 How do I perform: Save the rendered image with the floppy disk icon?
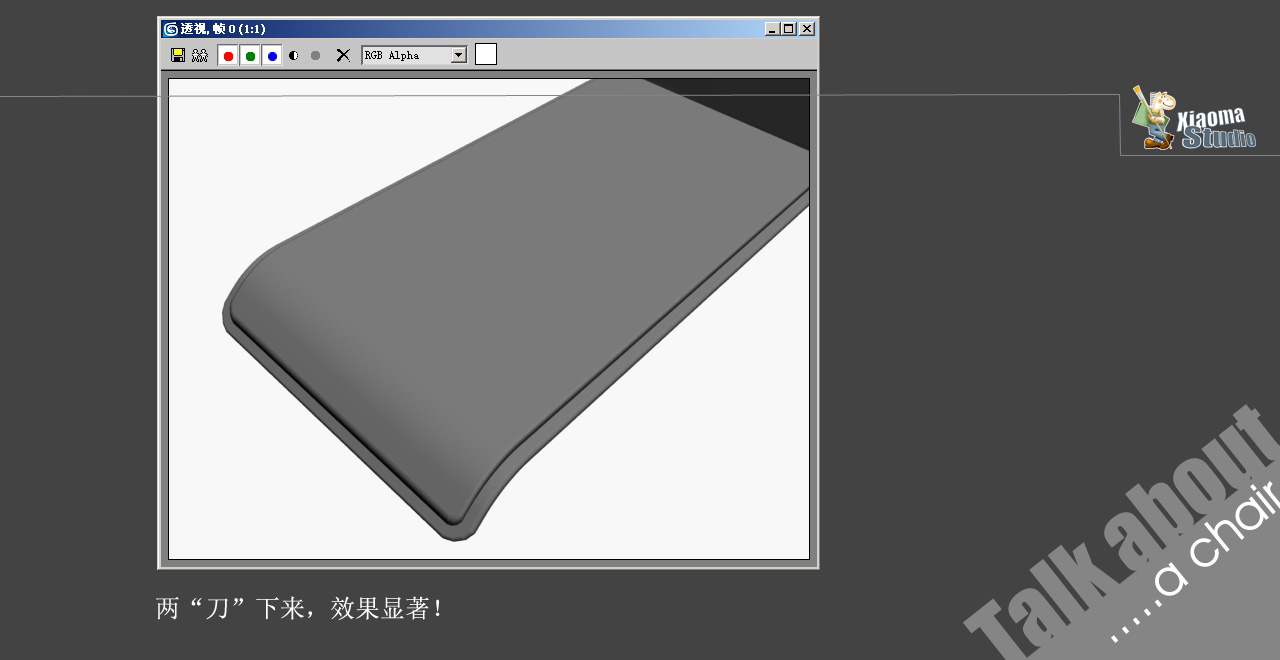click(x=178, y=55)
